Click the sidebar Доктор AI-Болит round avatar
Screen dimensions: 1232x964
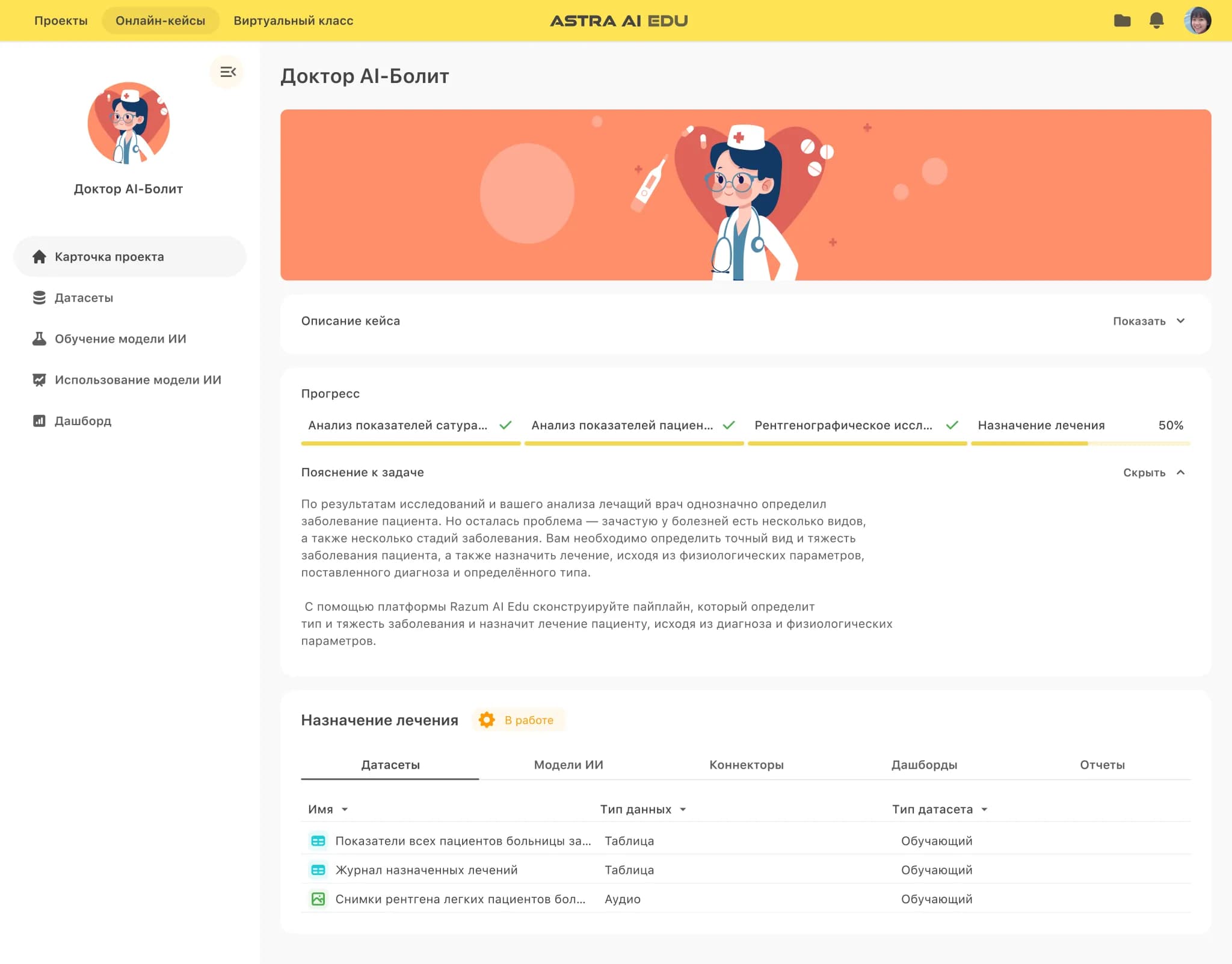129,123
